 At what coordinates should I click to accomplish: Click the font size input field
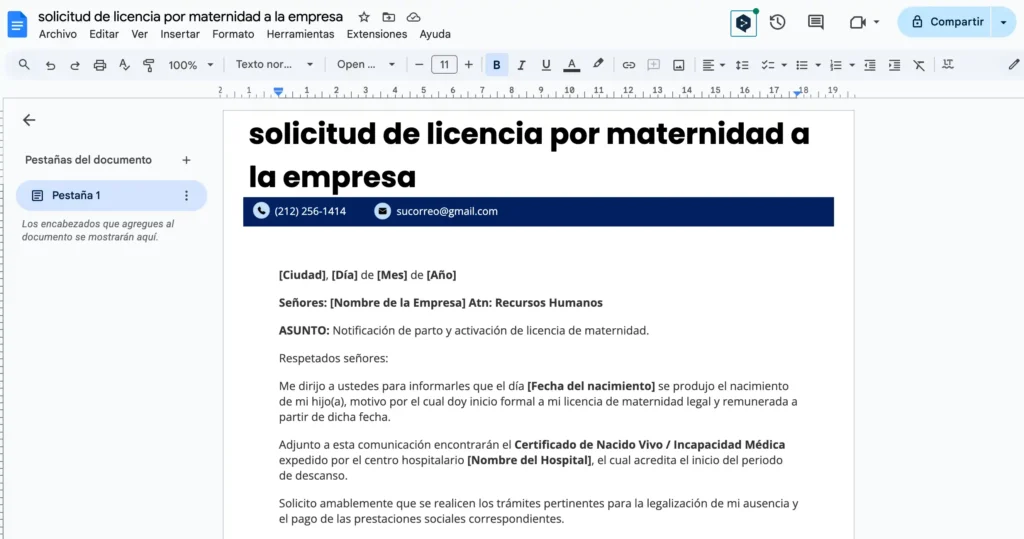pos(444,65)
